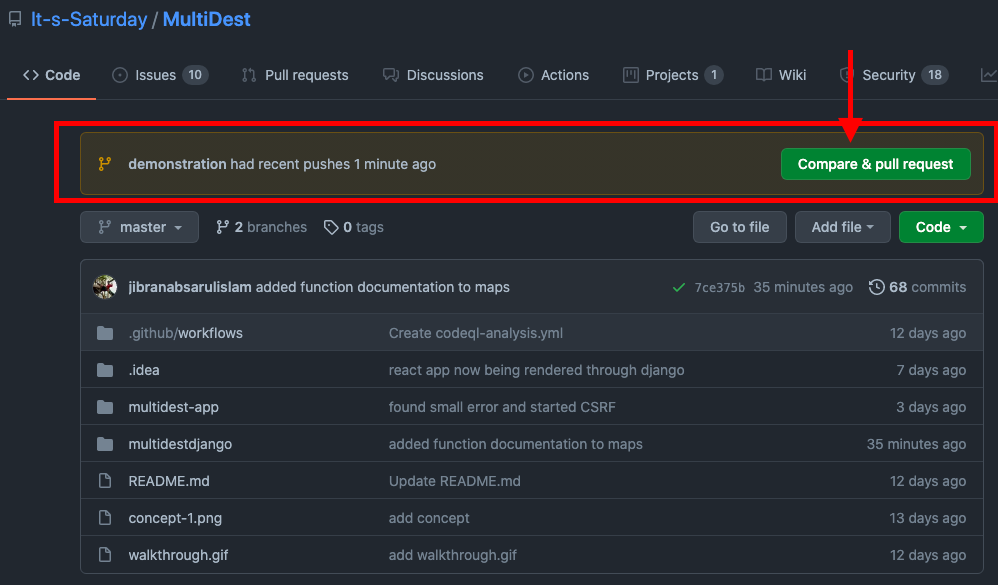This screenshot has width=998, height=585.
Task: Open the commit hash 7ce375b link
Action: (719, 288)
